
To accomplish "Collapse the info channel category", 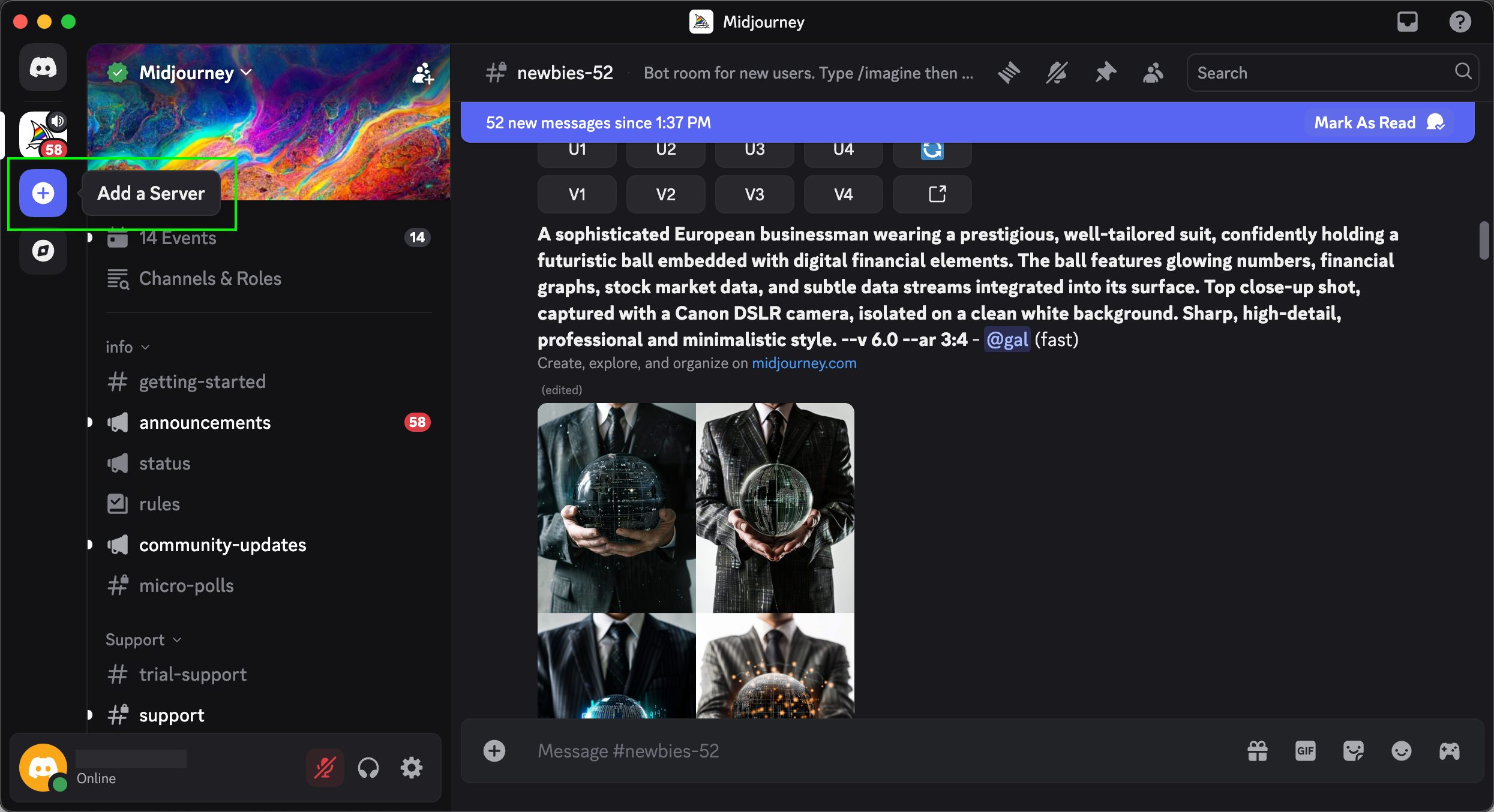I will (127, 347).
